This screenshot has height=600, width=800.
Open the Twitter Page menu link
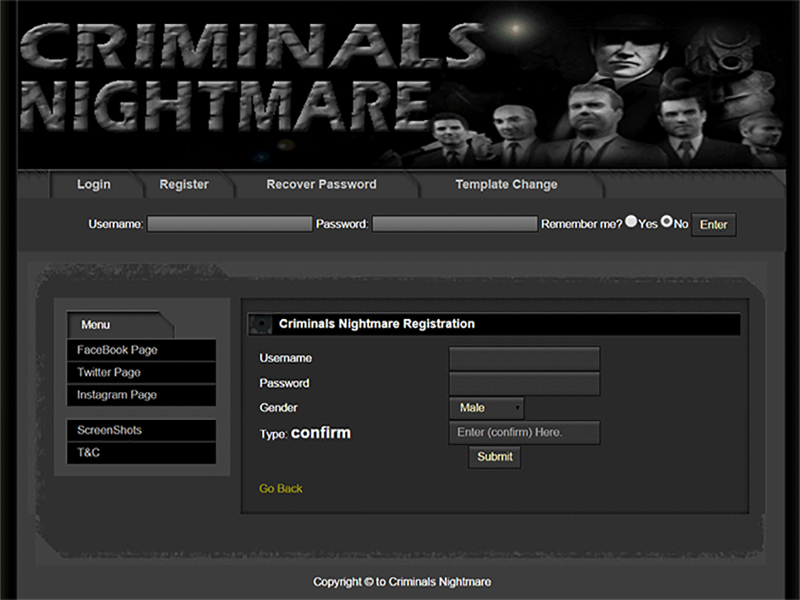[141, 372]
